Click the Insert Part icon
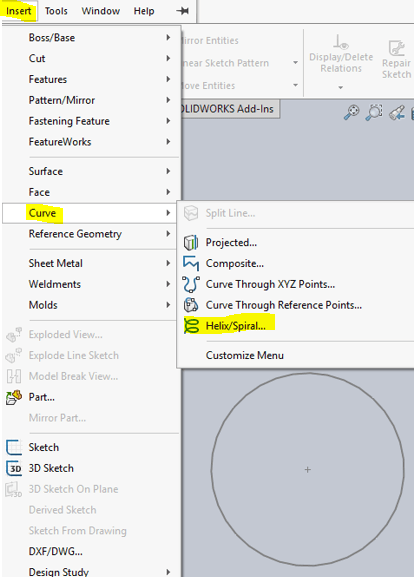Image resolution: width=414 pixels, height=577 pixels. (x=14, y=397)
